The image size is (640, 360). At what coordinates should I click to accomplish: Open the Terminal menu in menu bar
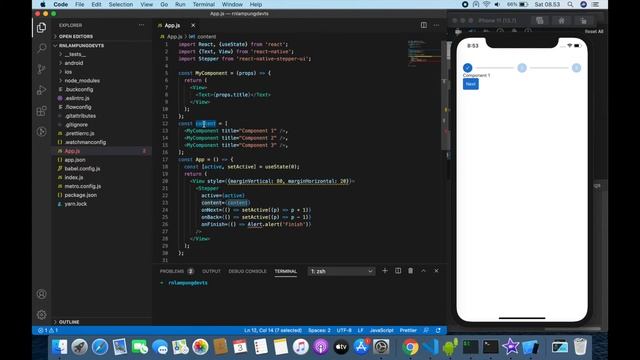(x=204, y=4)
